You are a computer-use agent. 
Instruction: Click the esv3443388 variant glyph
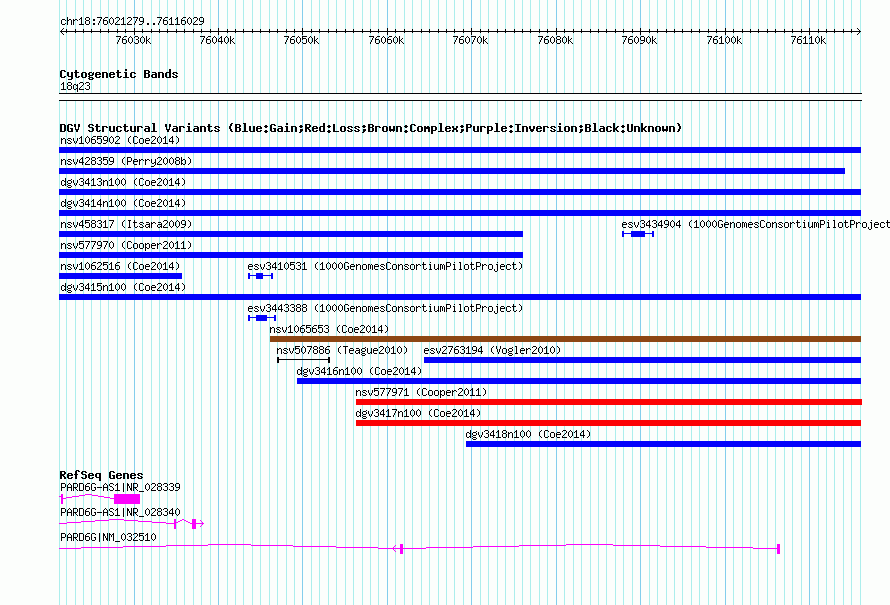pos(262,318)
